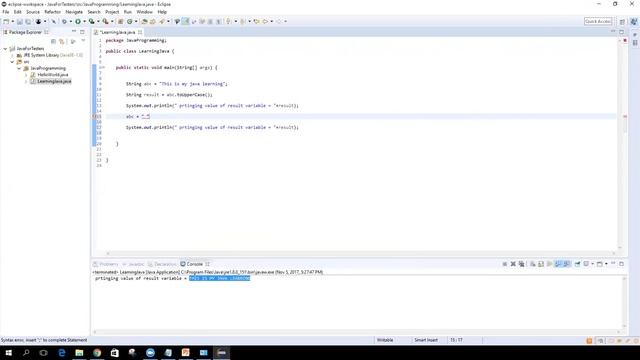Screen dimensions: 640x360
Task: Collapse main method fold marker at line 6
Action: coord(103,67)
